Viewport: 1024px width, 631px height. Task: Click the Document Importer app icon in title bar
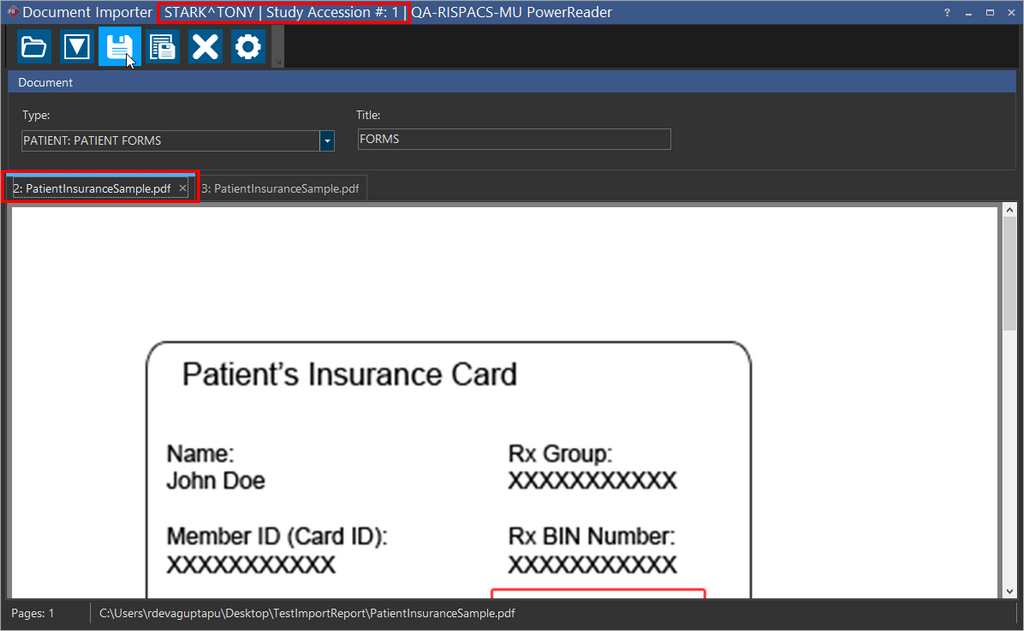(12, 13)
